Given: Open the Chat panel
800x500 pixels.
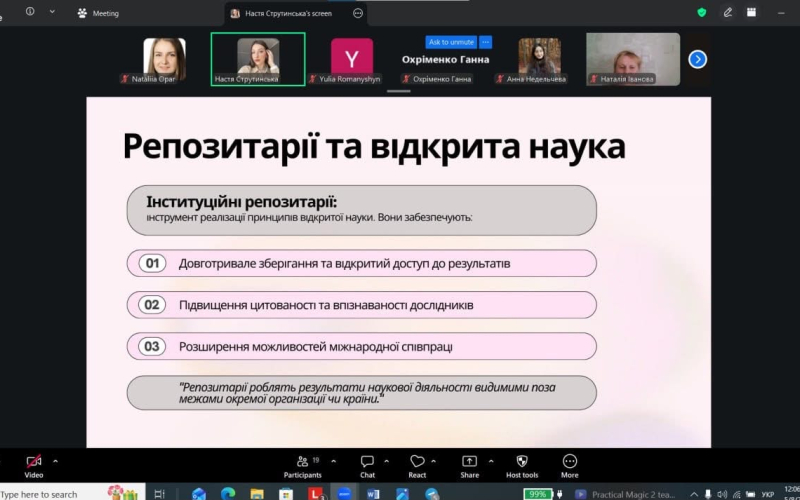Looking at the screenshot, I should coord(367,466).
